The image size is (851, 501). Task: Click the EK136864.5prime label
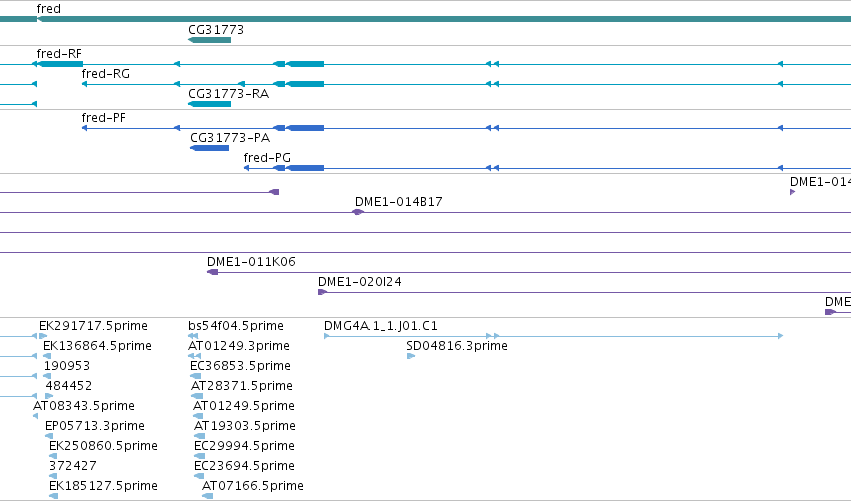click(97, 346)
